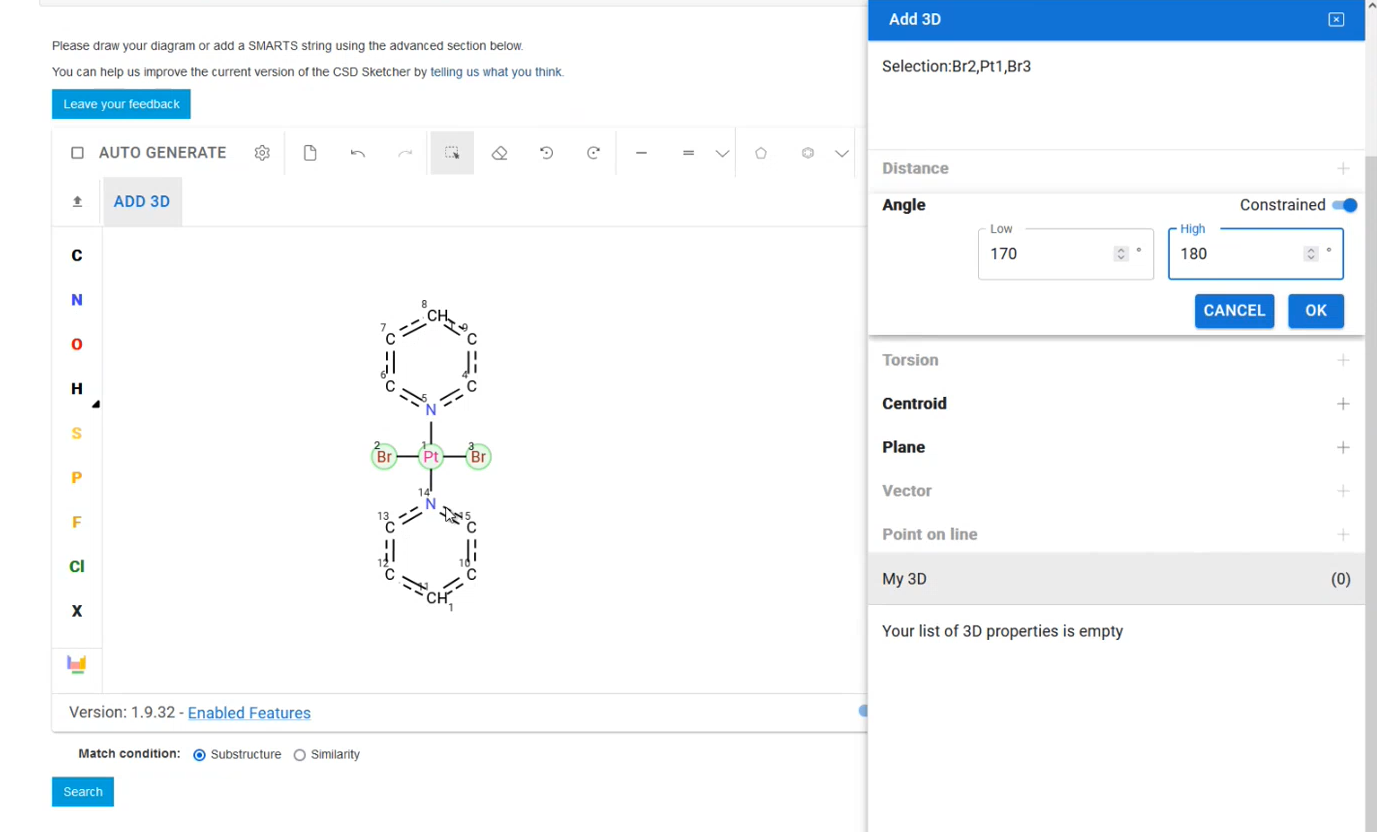Click the Low angle input field

click(x=1048, y=254)
